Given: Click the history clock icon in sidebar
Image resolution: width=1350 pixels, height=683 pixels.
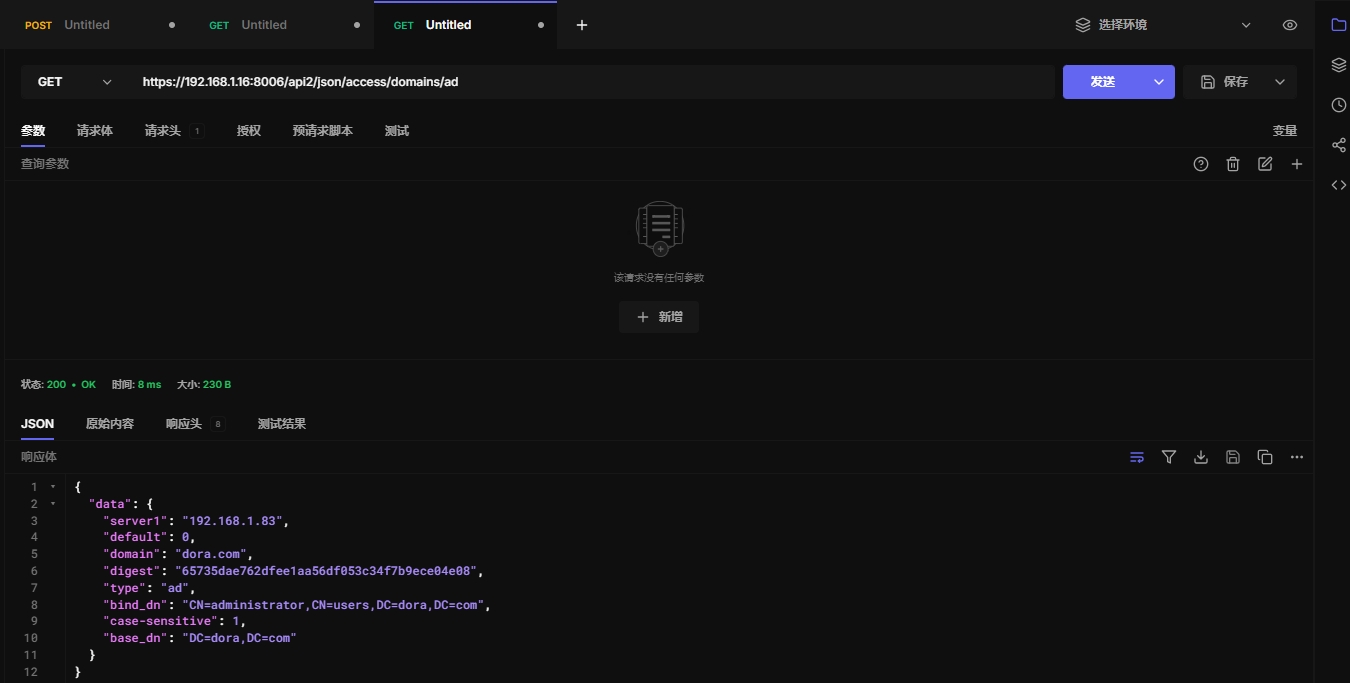Looking at the screenshot, I should click(x=1338, y=105).
